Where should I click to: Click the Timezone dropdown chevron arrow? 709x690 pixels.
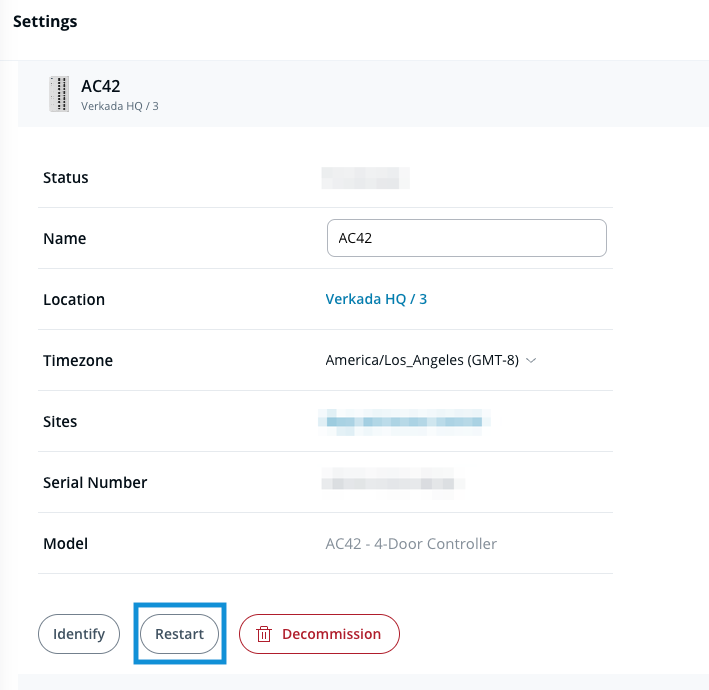tap(531, 361)
